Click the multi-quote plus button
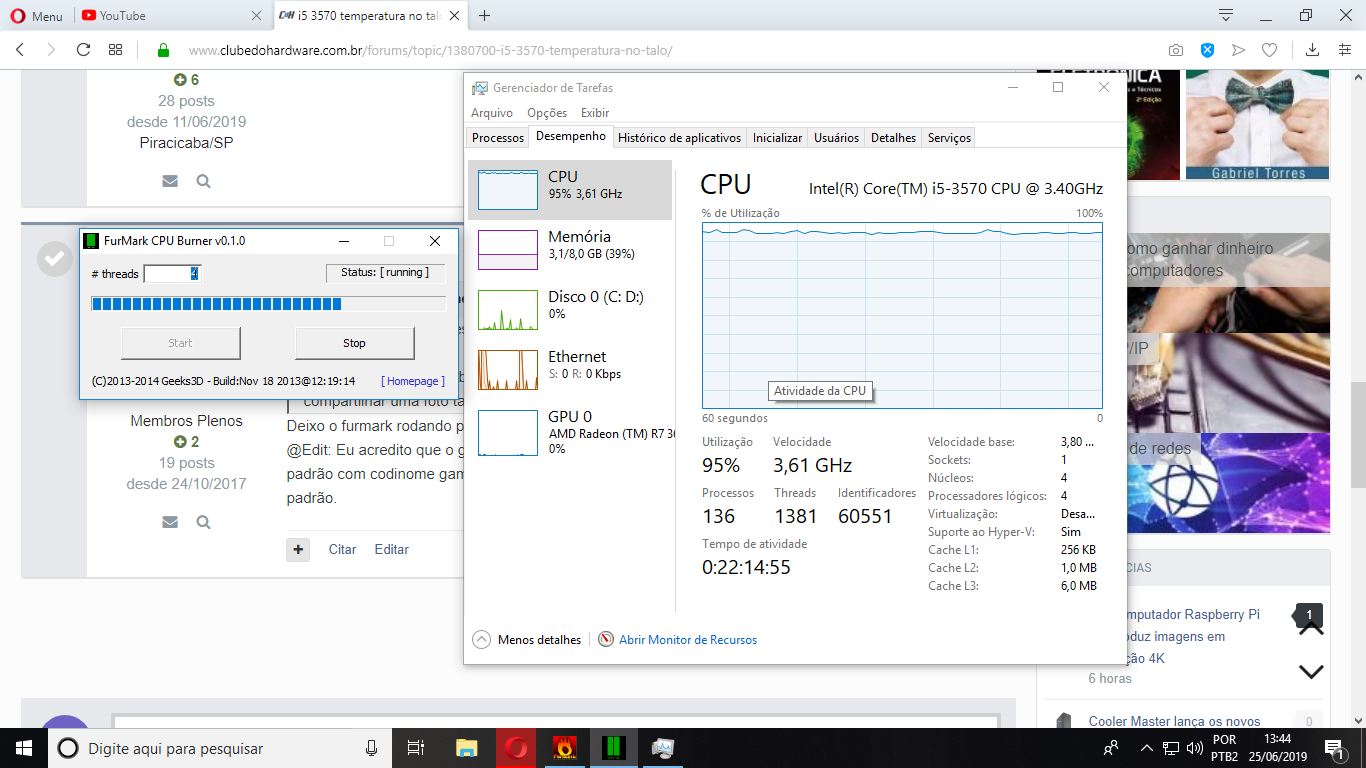 (x=298, y=549)
